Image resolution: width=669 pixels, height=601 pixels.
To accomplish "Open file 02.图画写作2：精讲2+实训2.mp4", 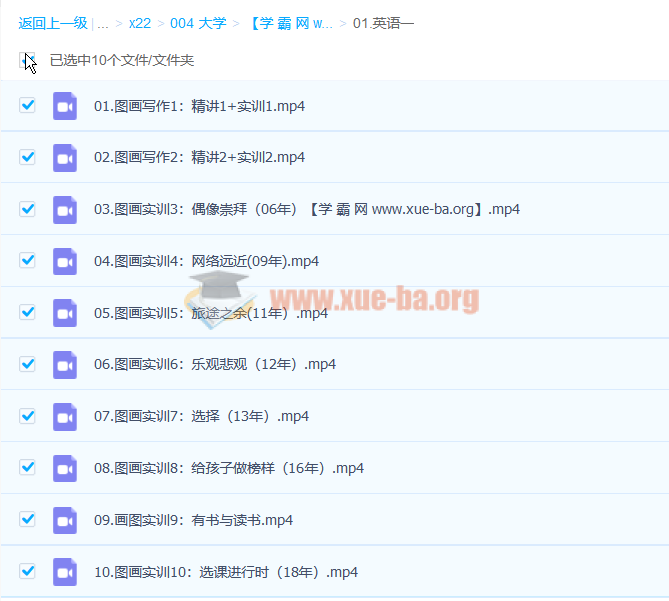I will point(199,158).
